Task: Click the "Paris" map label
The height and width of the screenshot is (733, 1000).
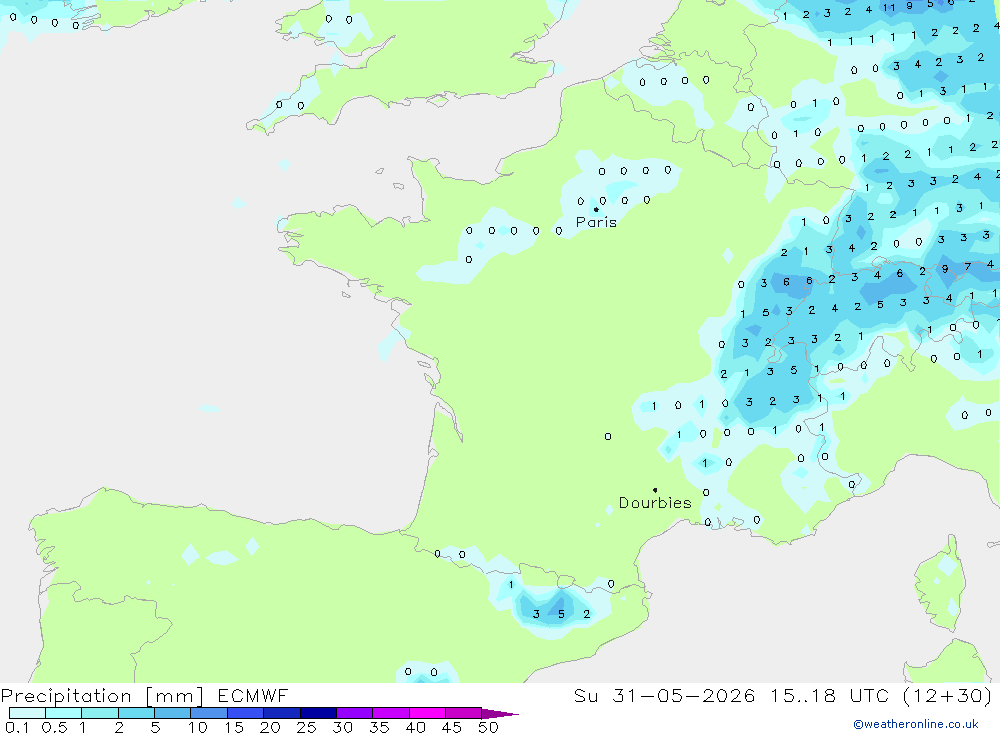Action: point(596,222)
